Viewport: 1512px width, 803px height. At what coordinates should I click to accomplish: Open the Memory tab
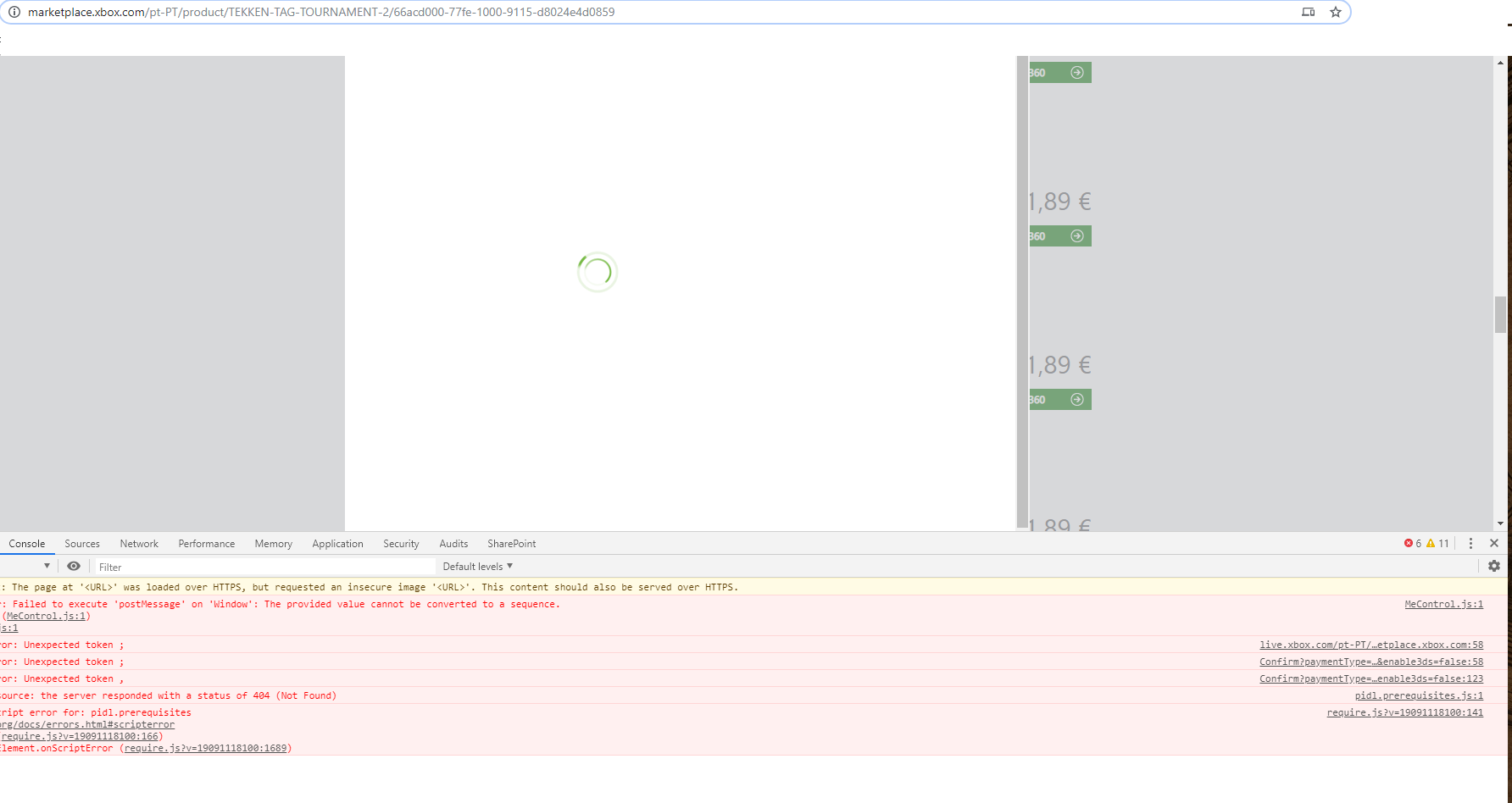pos(273,544)
